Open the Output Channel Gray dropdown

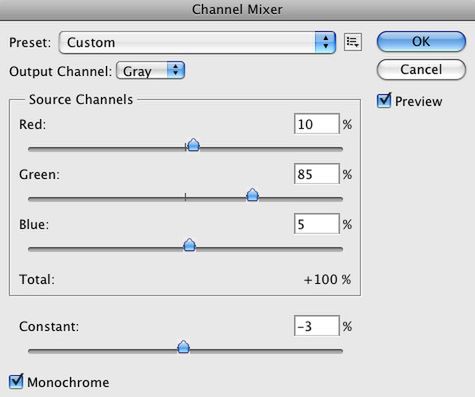[150, 71]
